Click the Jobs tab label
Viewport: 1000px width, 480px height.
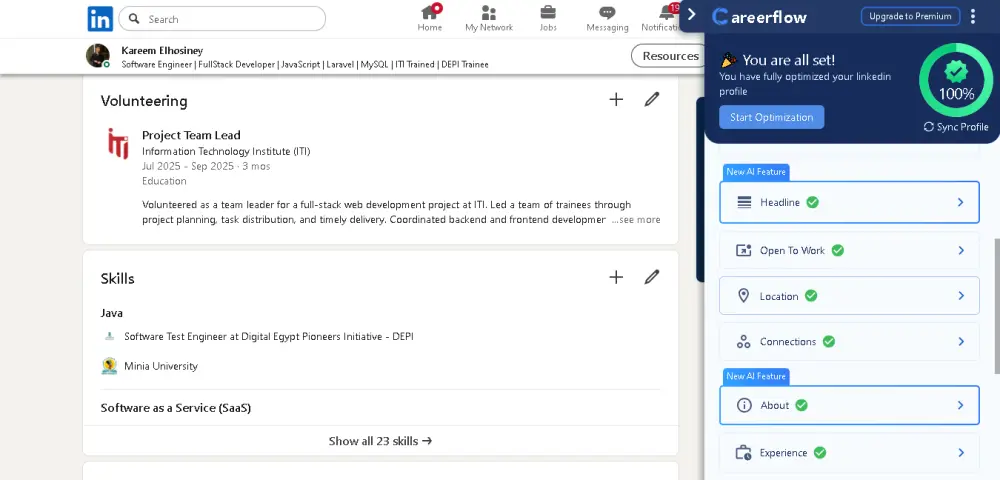pos(548,27)
